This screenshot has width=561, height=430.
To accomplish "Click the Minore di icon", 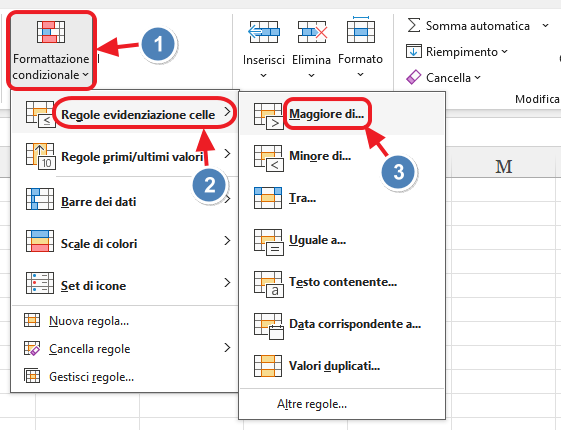I will pos(269,158).
